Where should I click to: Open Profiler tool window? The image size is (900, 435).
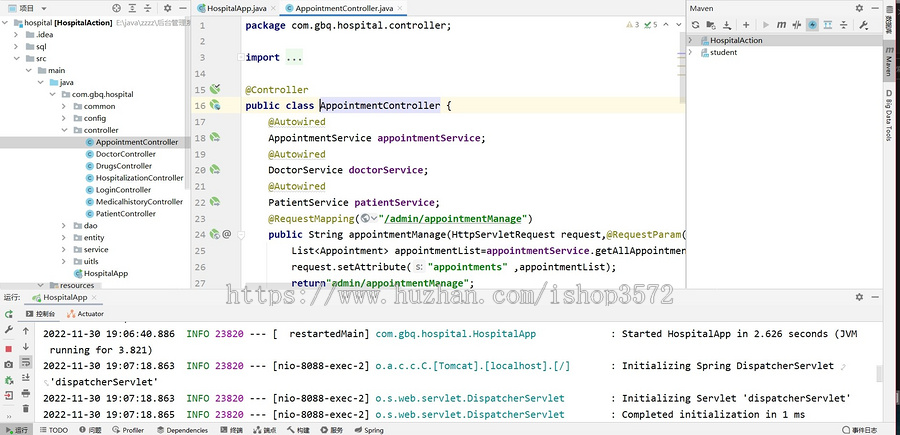click(x=129, y=430)
